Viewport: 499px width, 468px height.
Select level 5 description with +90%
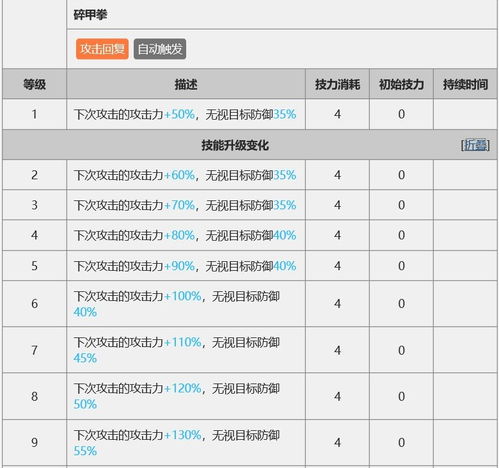click(185, 266)
